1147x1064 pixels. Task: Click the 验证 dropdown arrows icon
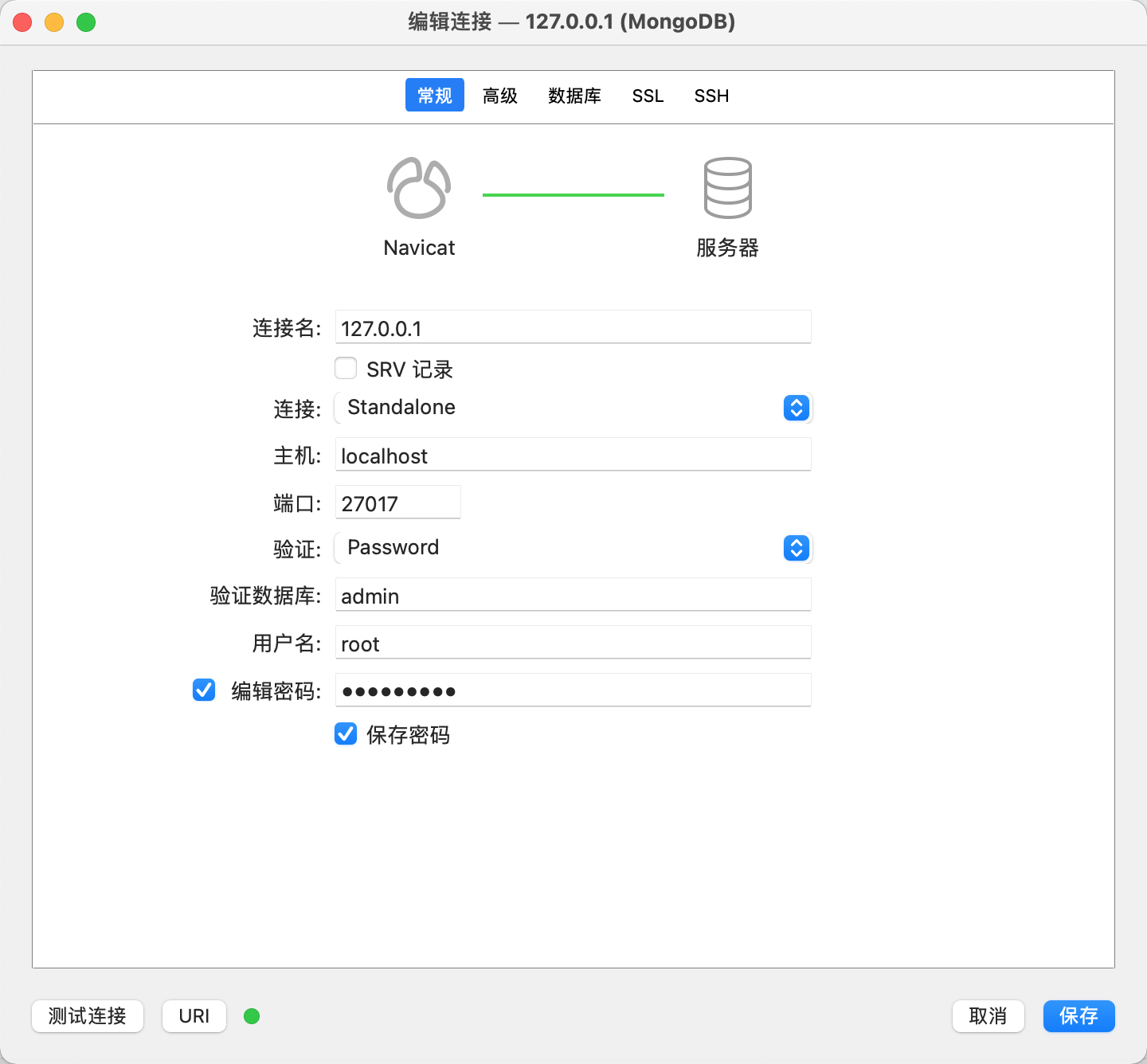click(x=796, y=548)
